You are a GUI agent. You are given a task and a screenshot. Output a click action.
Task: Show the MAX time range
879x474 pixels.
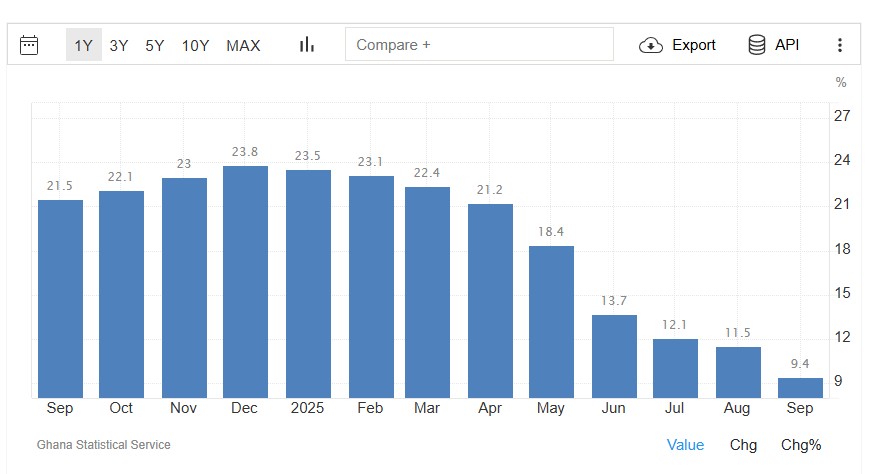(243, 45)
